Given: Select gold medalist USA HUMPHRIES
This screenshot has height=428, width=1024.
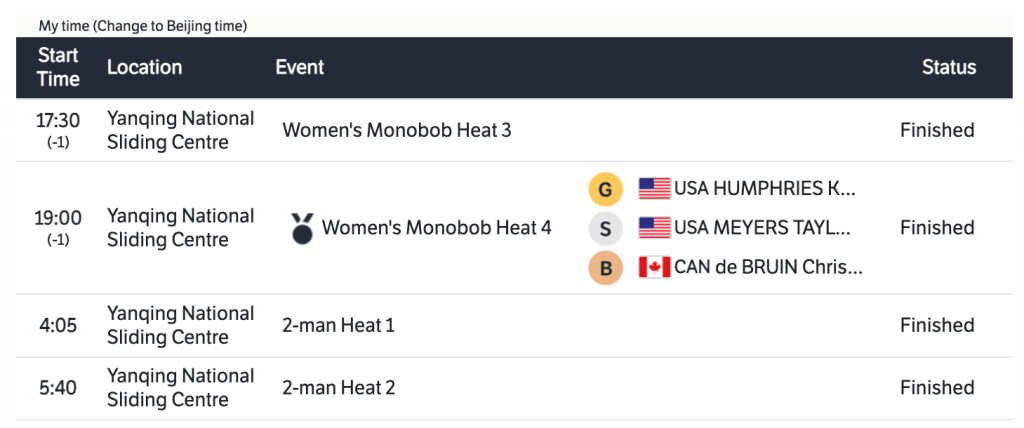Looking at the screenshot, I should [x=765, y=188].
